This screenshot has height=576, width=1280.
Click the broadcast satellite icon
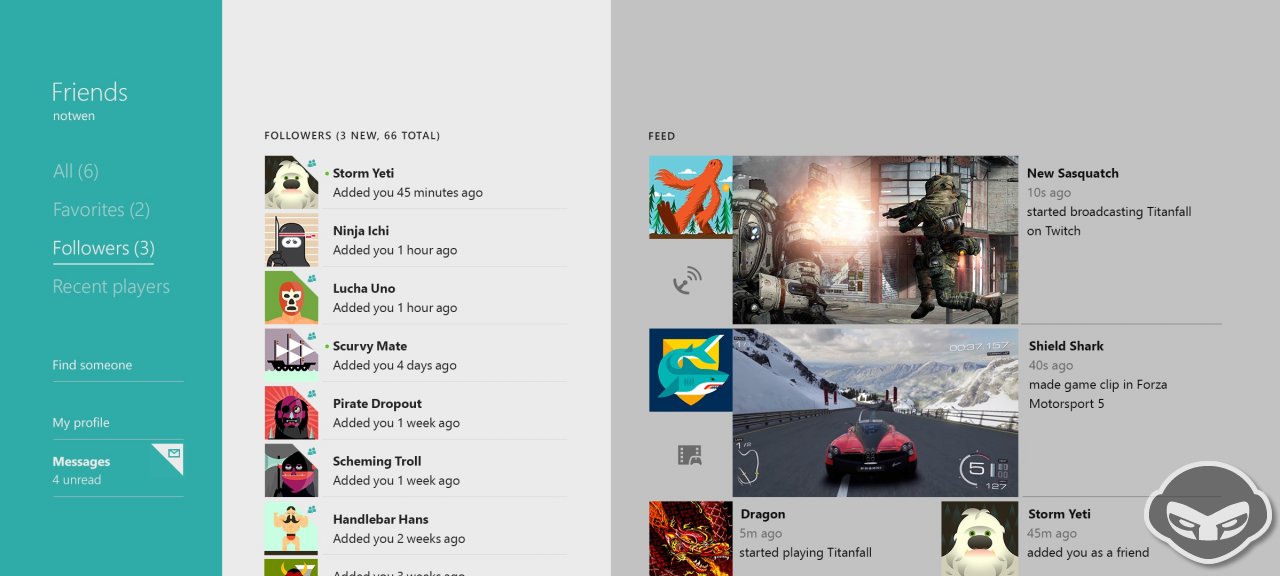tap(688, 282)
